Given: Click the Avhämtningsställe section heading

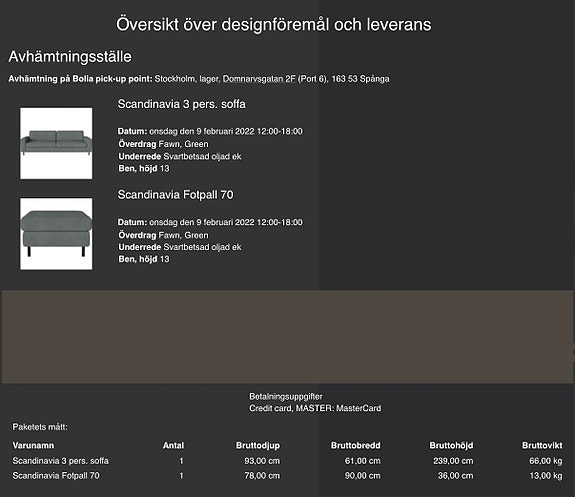Looking at the screenshot, I should 70,57.
